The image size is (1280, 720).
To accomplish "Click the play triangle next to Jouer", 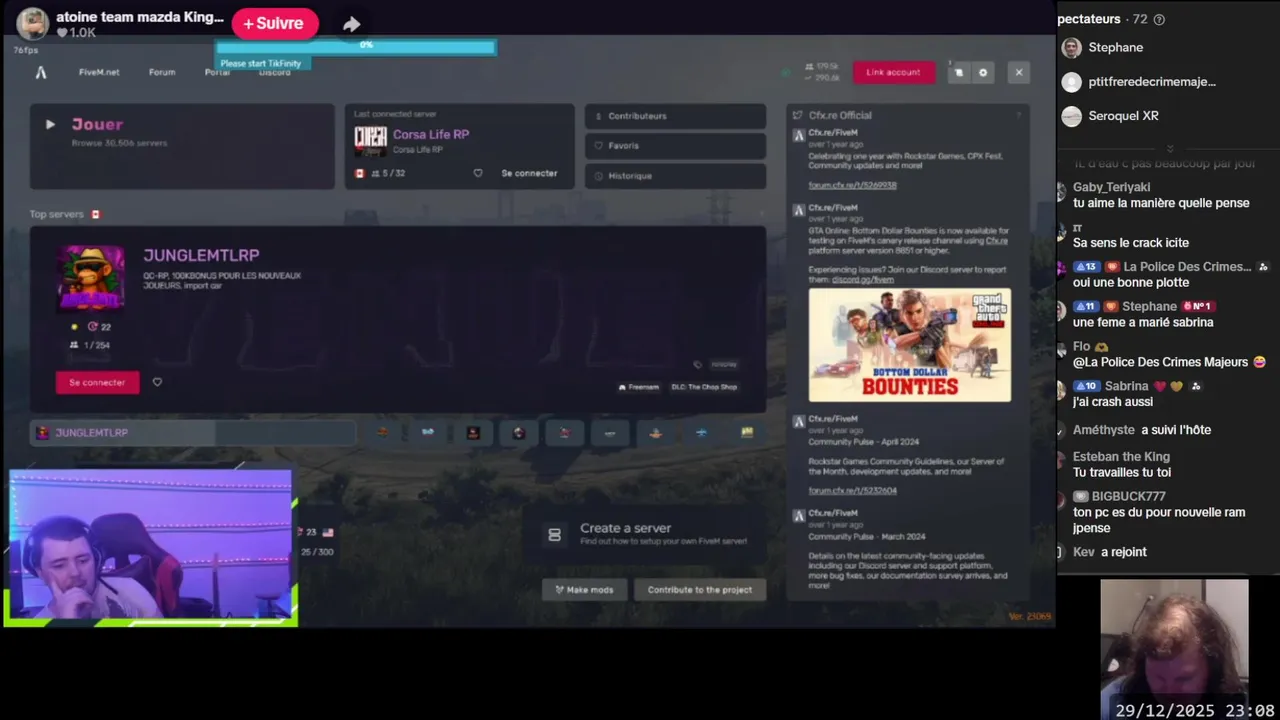I will [x=50, y=124].
